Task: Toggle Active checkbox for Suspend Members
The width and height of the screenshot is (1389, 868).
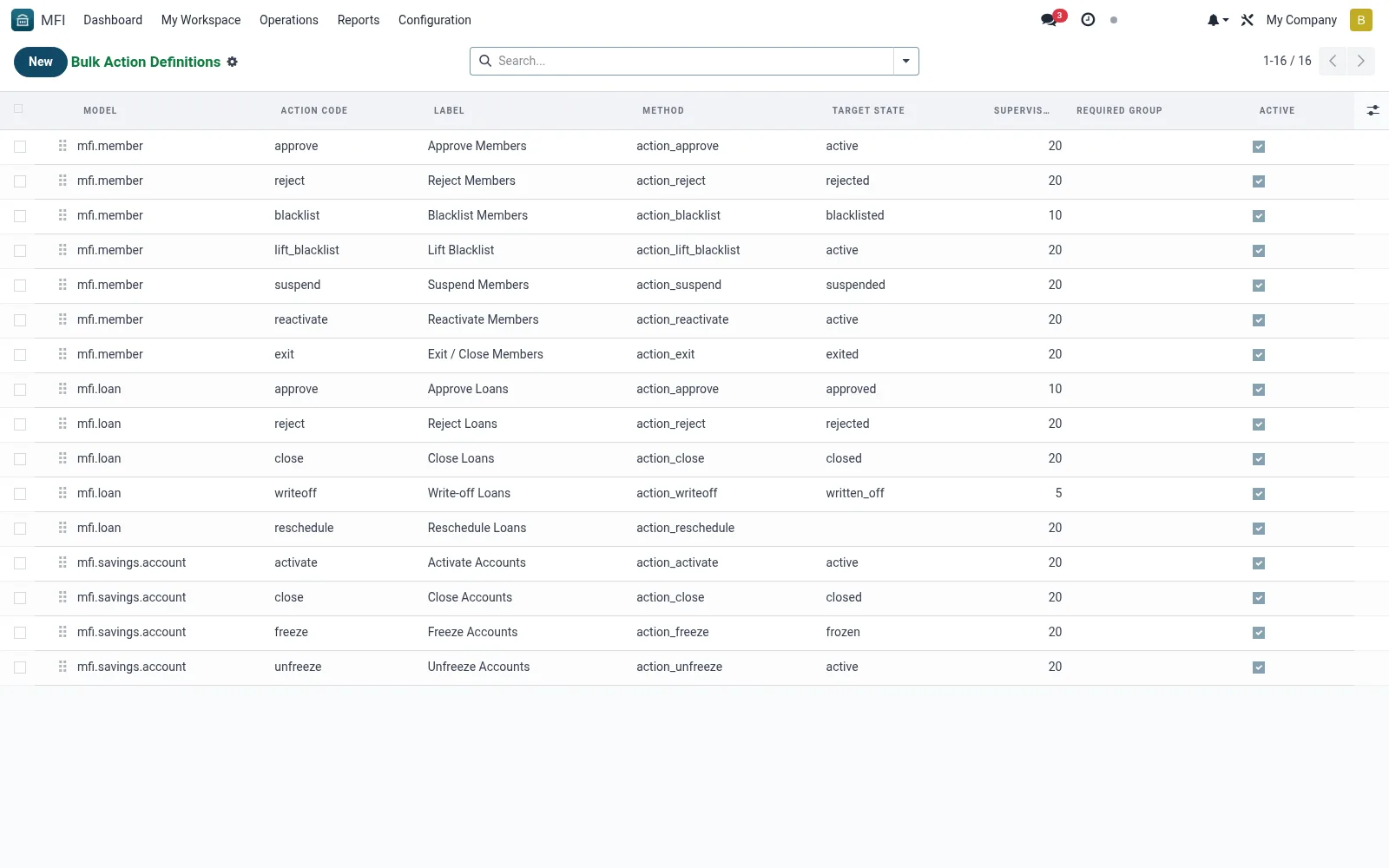Action: [x=1259, y=286]
